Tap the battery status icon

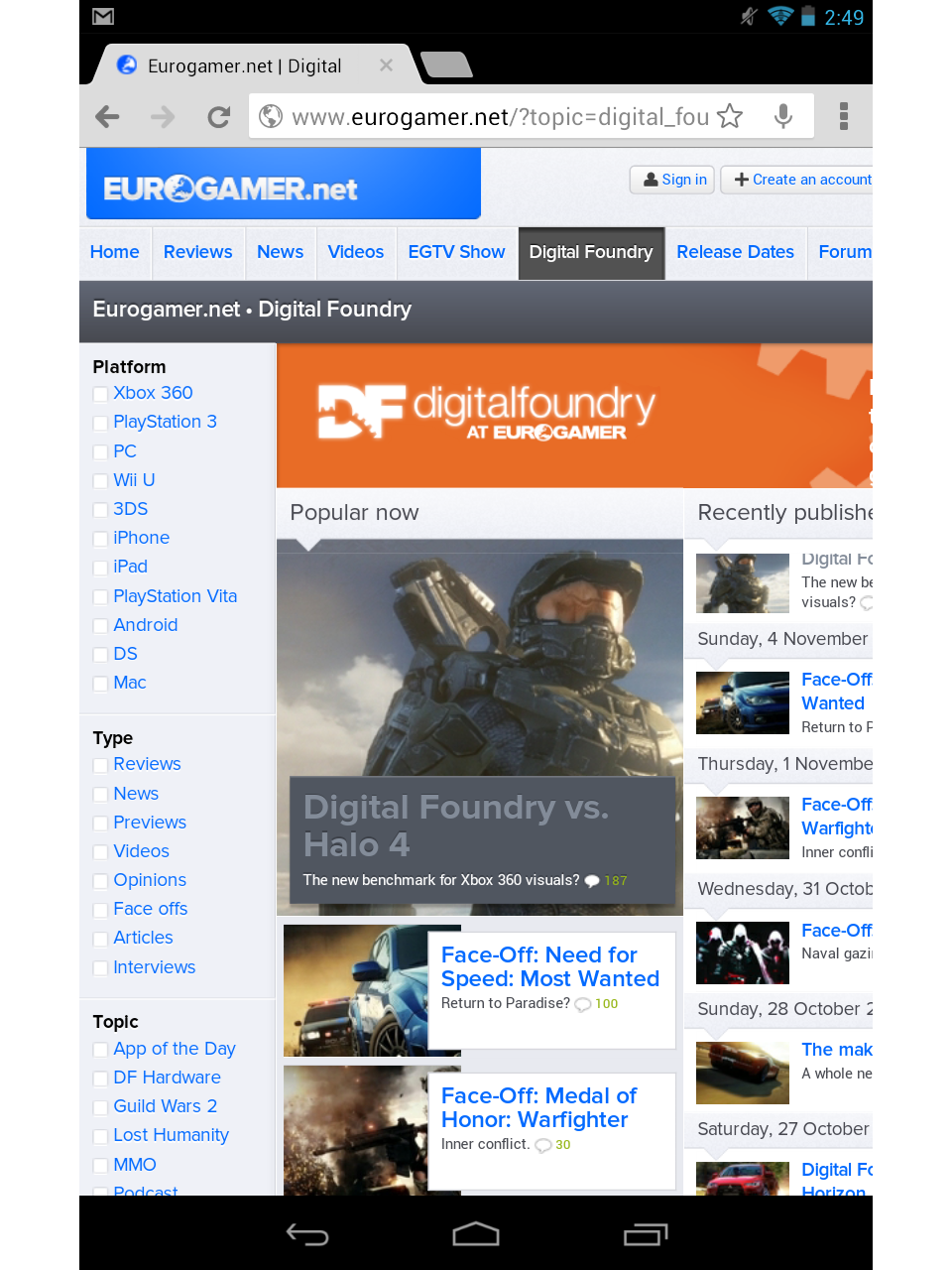click(808, 16)
